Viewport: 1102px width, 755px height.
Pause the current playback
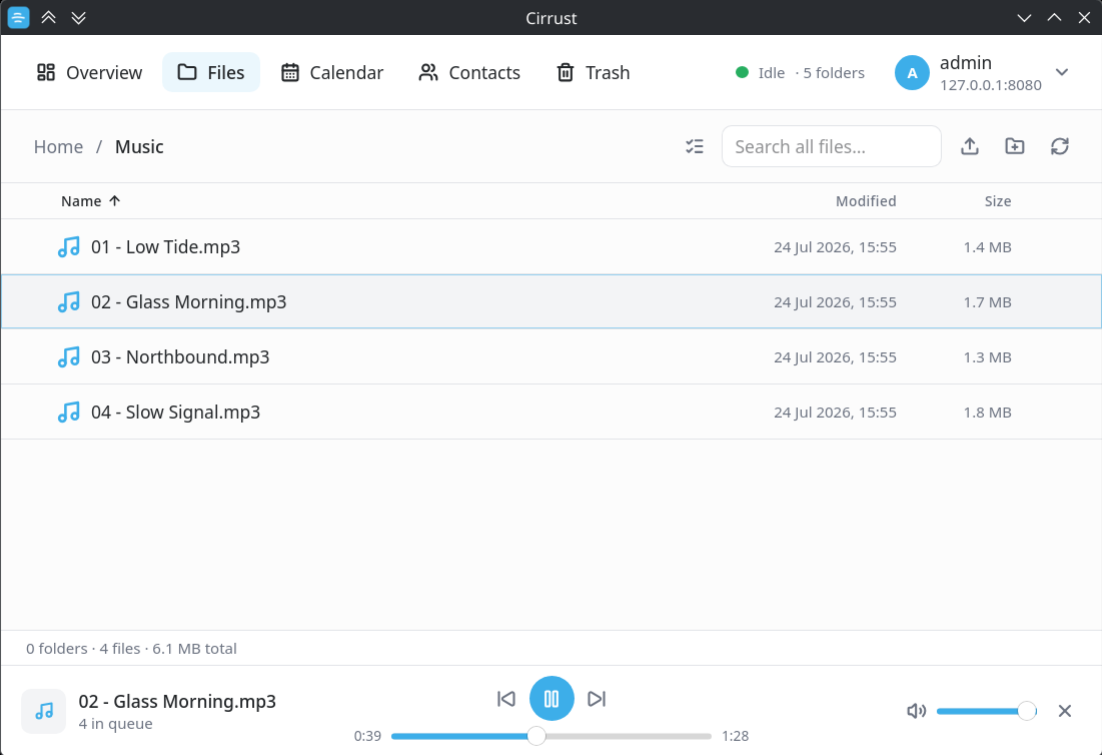[552, 699]
